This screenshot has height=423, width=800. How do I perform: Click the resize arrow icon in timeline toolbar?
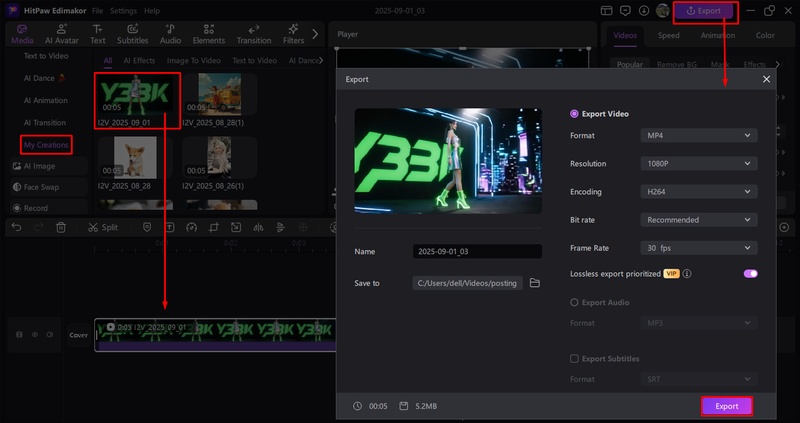(x=236, y=227)
